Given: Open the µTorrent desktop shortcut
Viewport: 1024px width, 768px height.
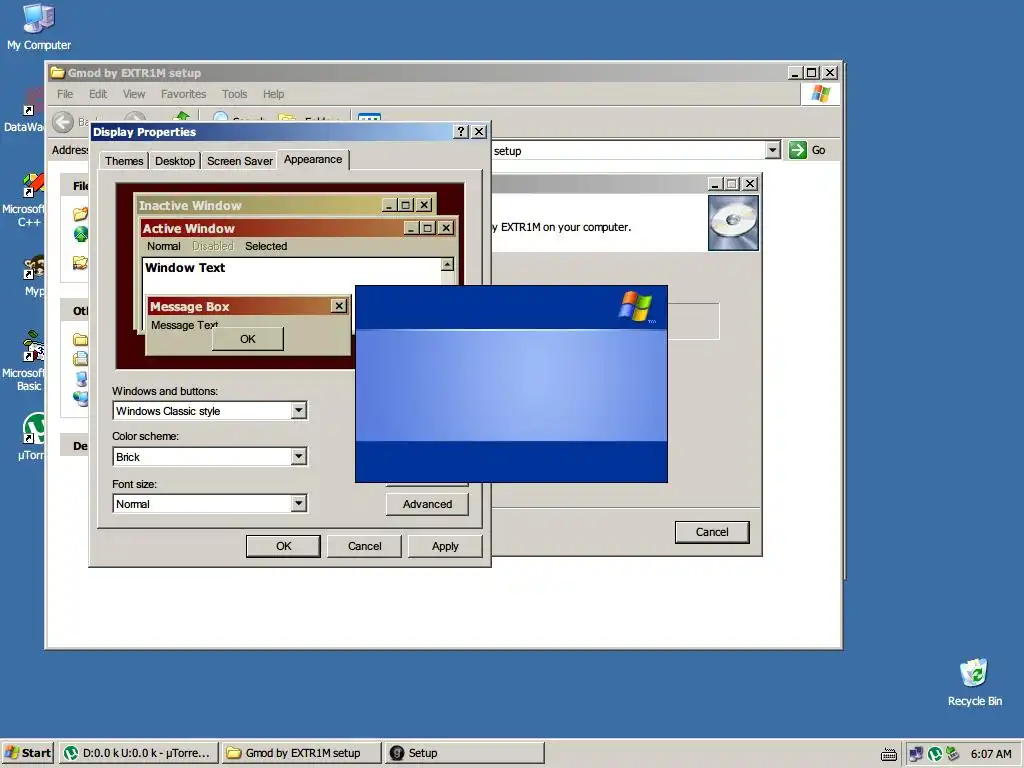Looking at the screenshot, I should click(x=31, y=436).
